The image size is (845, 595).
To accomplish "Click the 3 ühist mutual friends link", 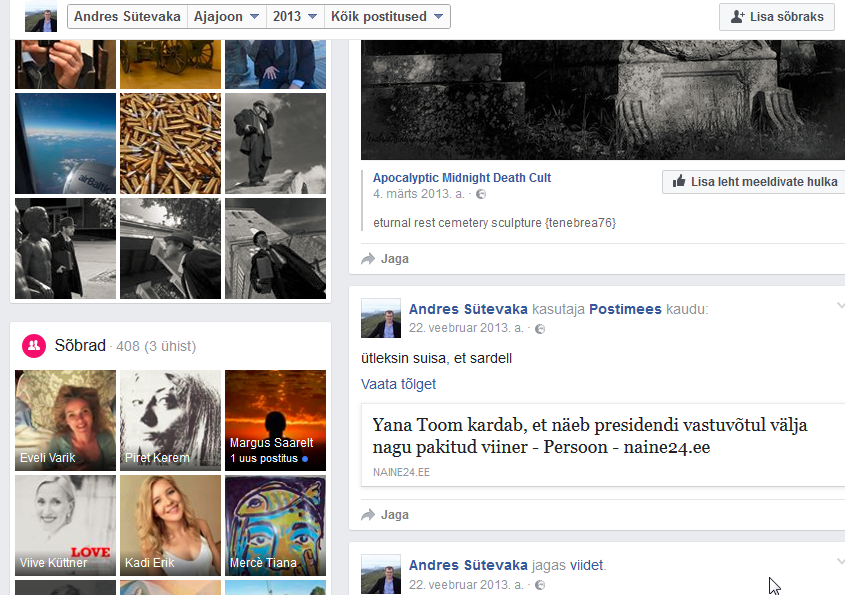I will pyautogui.click(x=170, y=346).
